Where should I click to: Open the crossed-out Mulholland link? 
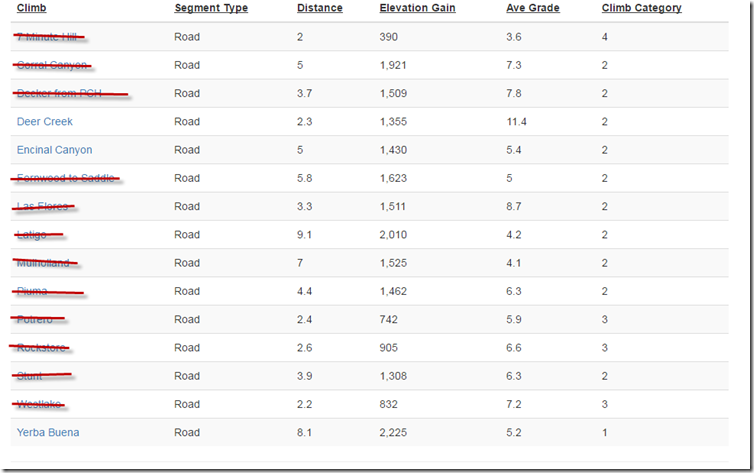tap(43, 263)
